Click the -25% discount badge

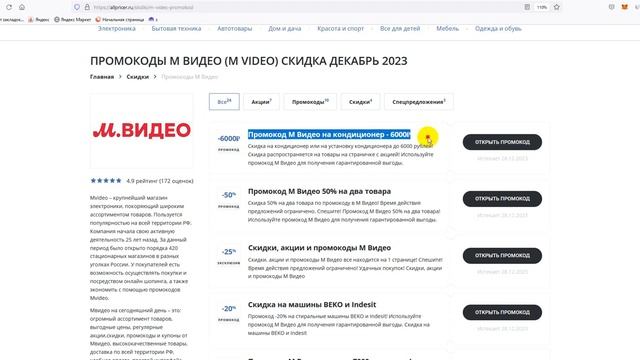(x=229, y=252)
